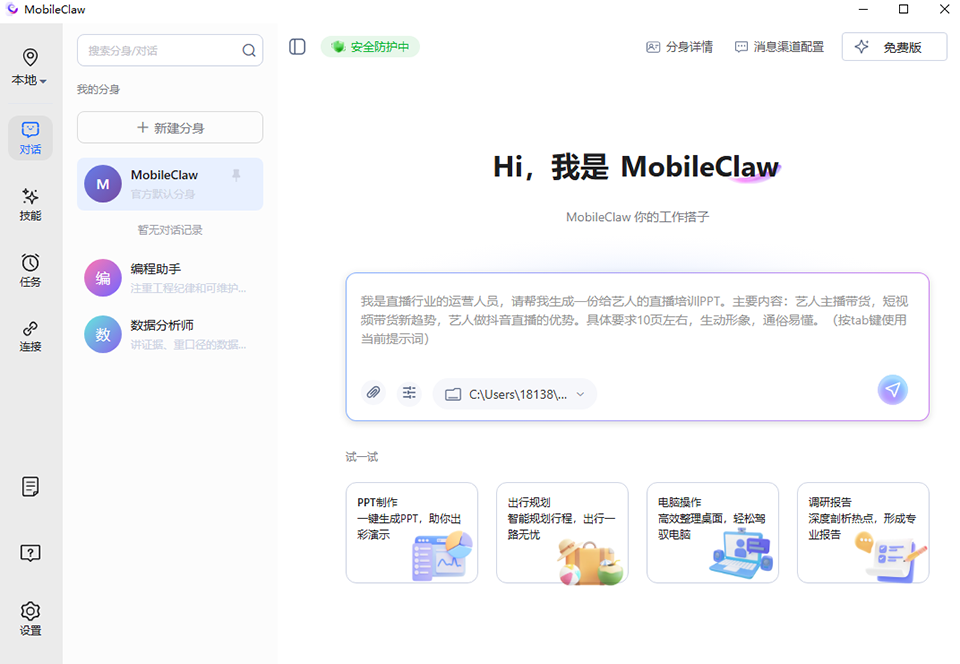Open 消息渠道配置 channel settings
The width and height of the screenshot is (960, 664).
779,47
